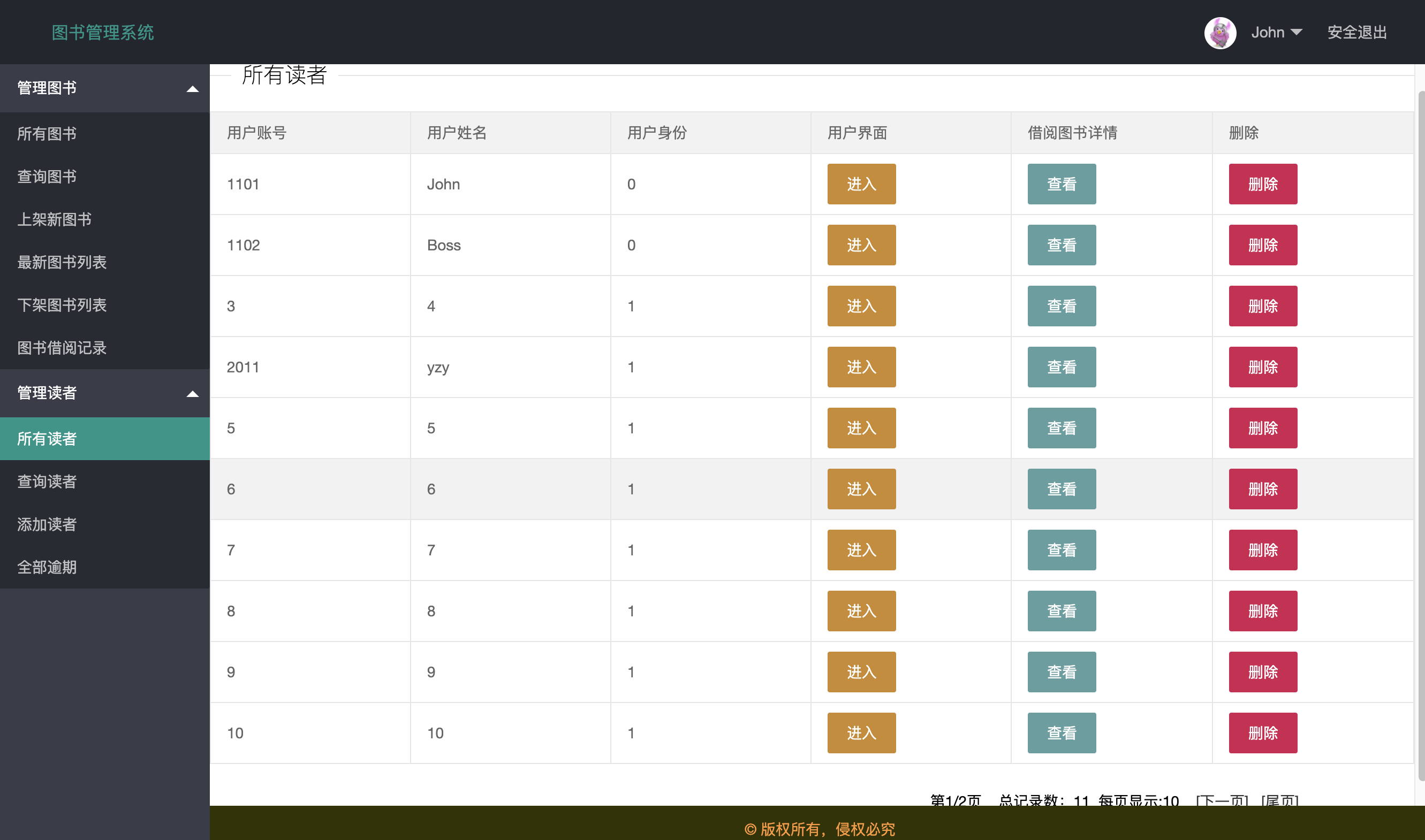Image resolution: width=1425 pixels, height=840 pixels.
Task: Click the Boss name cell
Action: [x=511, y=245]
